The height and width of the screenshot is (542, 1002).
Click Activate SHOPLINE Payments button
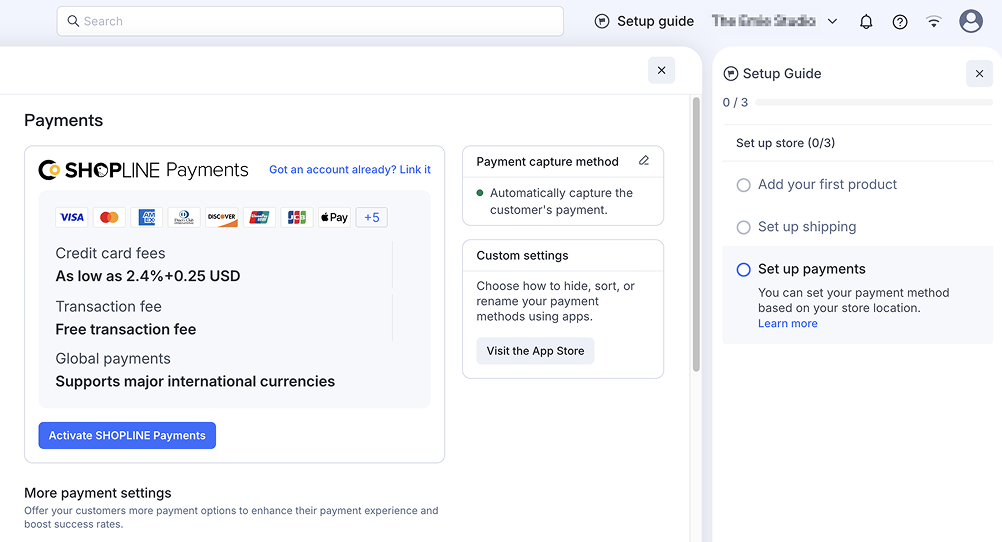(x=127, y=435)
